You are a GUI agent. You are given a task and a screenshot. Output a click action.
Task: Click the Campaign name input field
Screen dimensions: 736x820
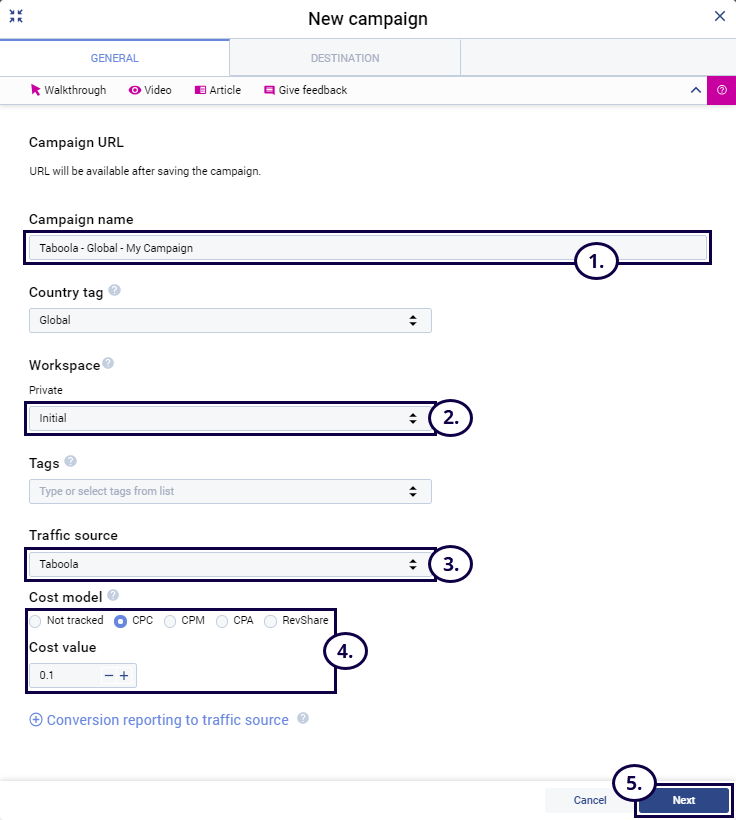point(300,247)
